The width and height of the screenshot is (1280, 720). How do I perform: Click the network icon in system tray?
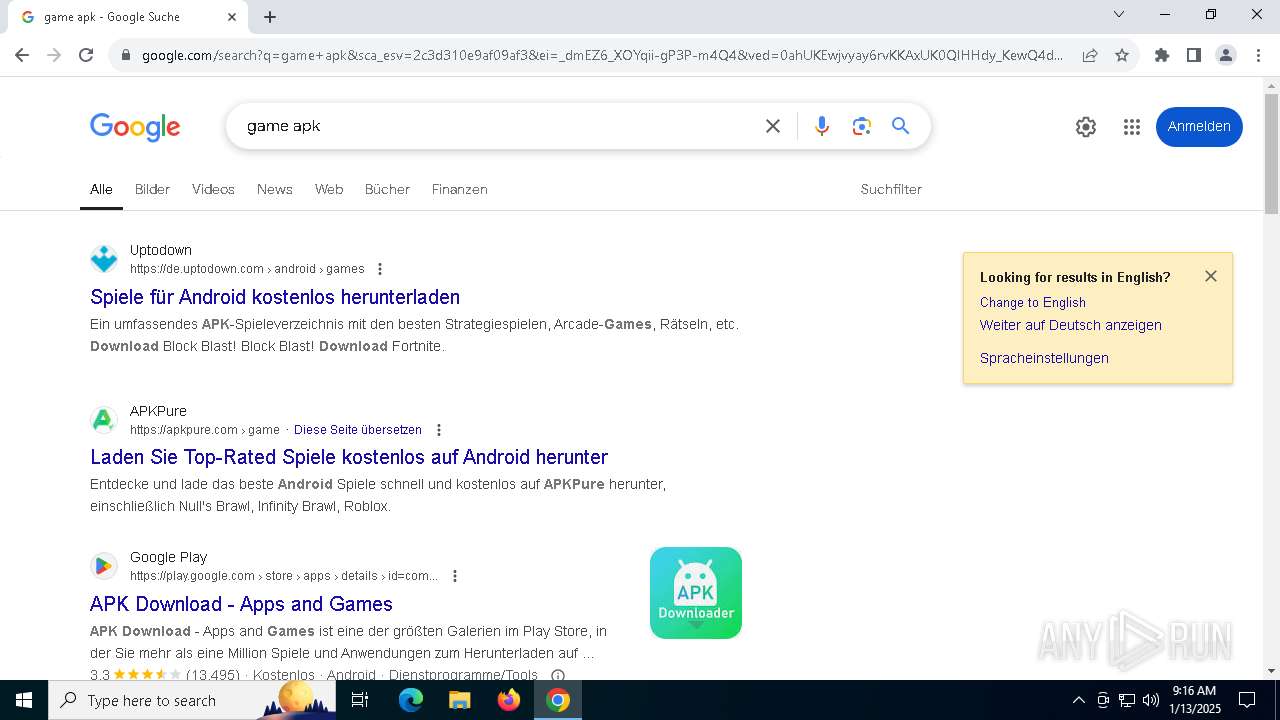tap(1127, 700)
